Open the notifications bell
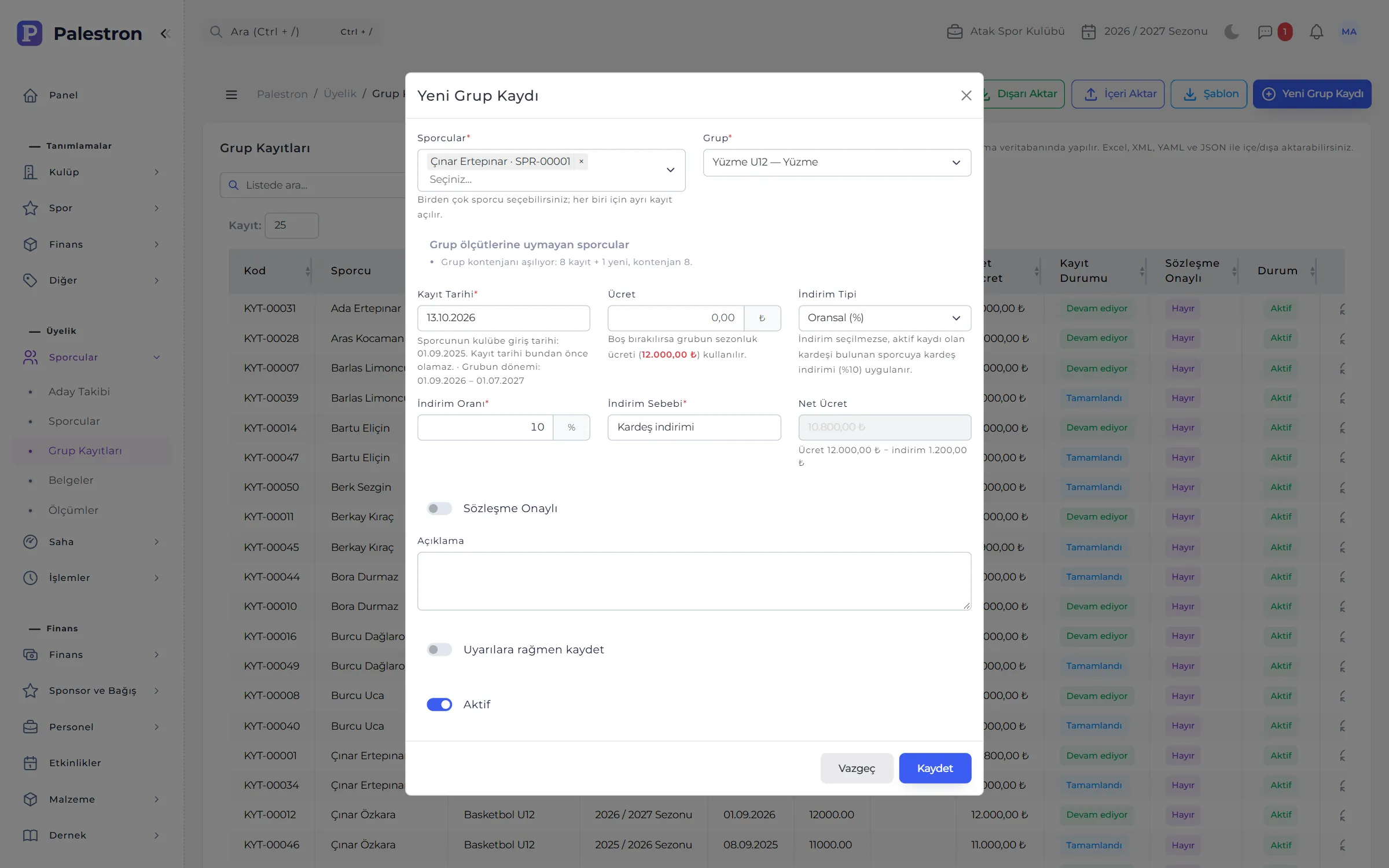This screenshot has height=868, width=1389. click(x=1316, y=32)
